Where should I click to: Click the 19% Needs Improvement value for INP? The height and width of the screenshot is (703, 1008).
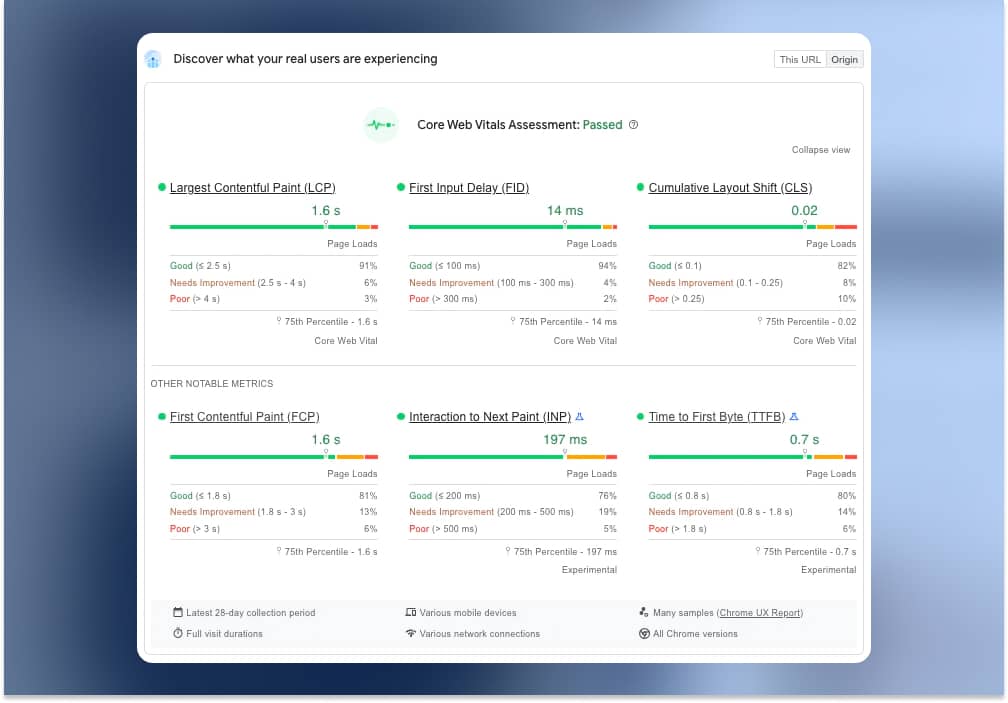coord(608,512)
